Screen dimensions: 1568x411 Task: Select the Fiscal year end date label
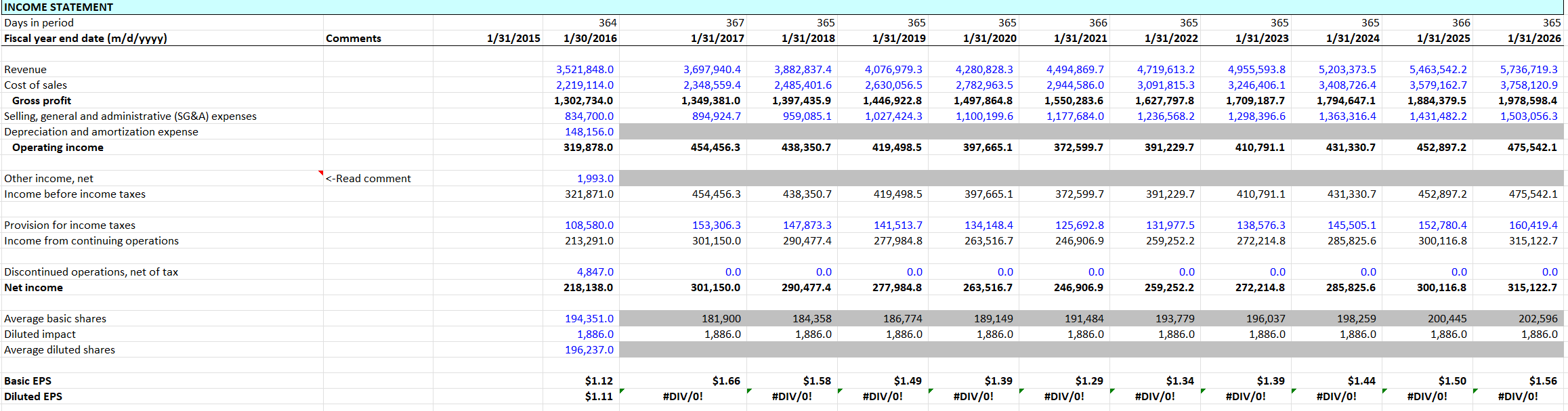pos(85,38)
